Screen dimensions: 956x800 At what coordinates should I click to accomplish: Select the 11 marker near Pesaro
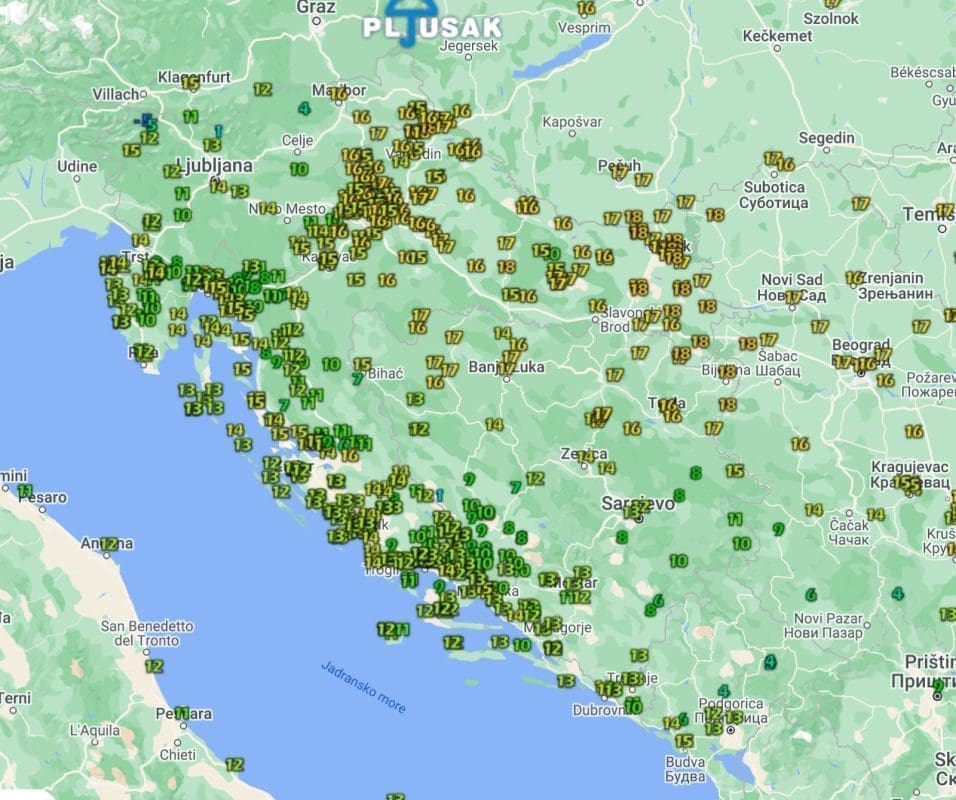24,490
